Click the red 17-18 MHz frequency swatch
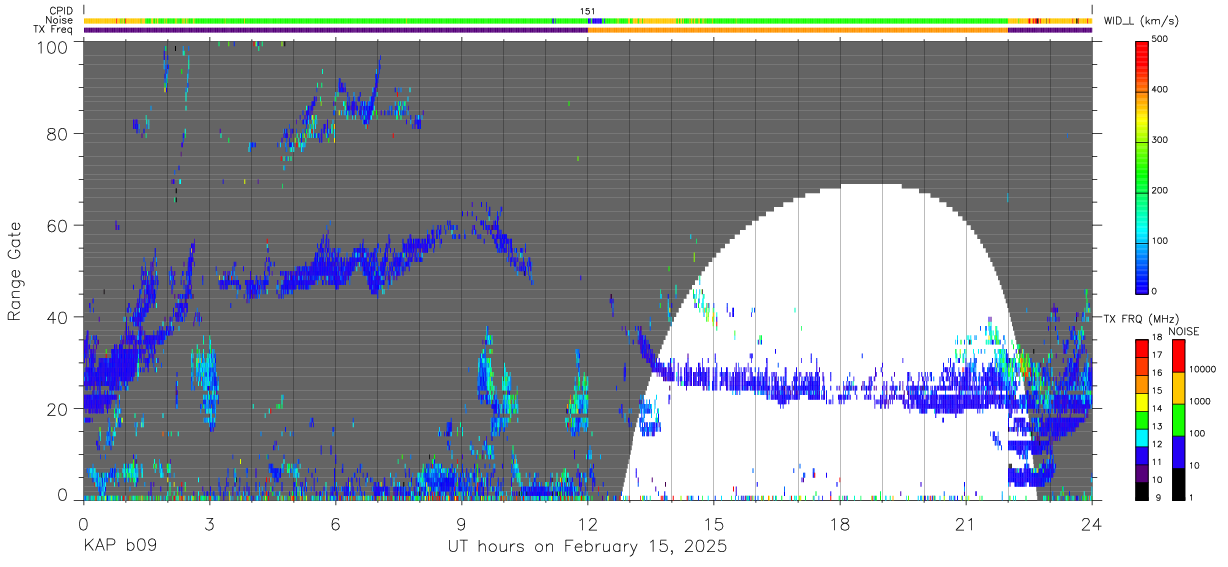The height and width of the screenshot is (567, 1228). coord(1142,349)
